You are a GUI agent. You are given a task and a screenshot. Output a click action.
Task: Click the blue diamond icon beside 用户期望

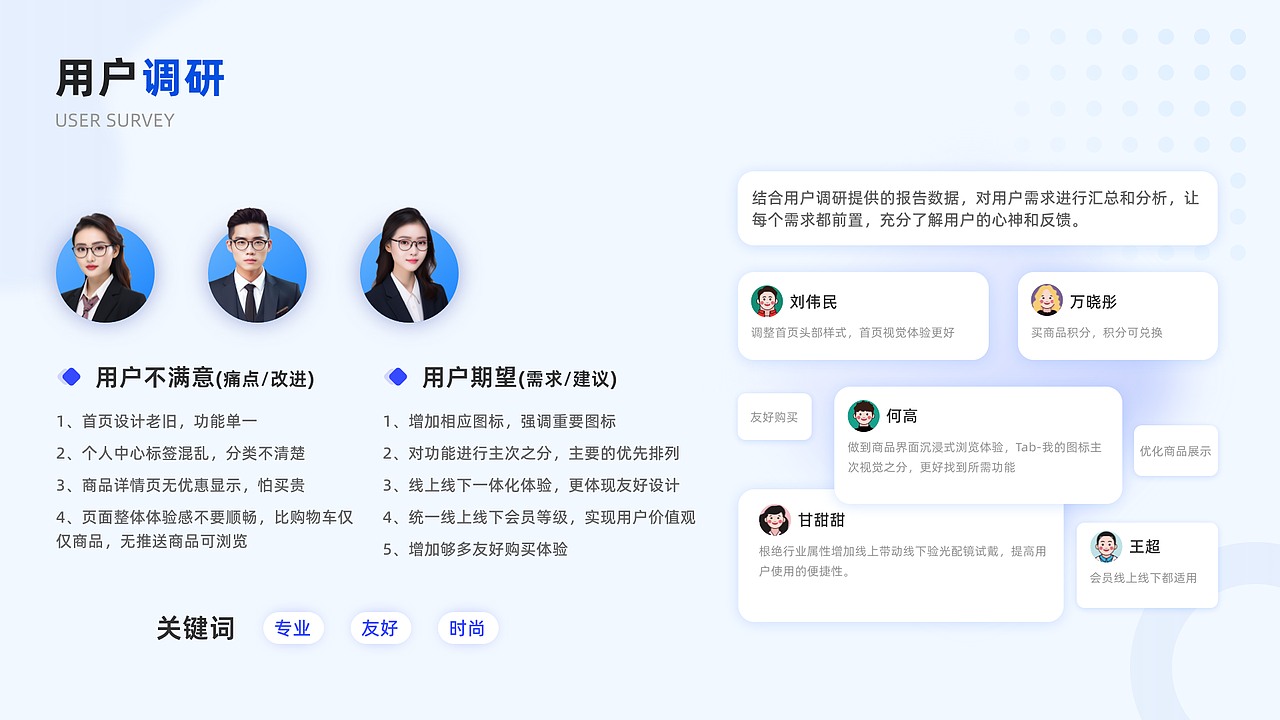pos(397,377)
